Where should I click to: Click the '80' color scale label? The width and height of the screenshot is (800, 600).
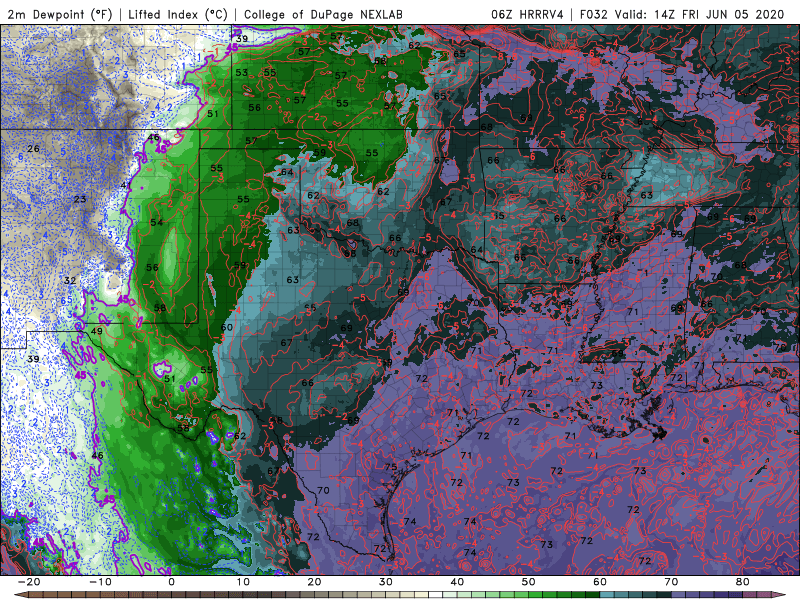point(743,582)
